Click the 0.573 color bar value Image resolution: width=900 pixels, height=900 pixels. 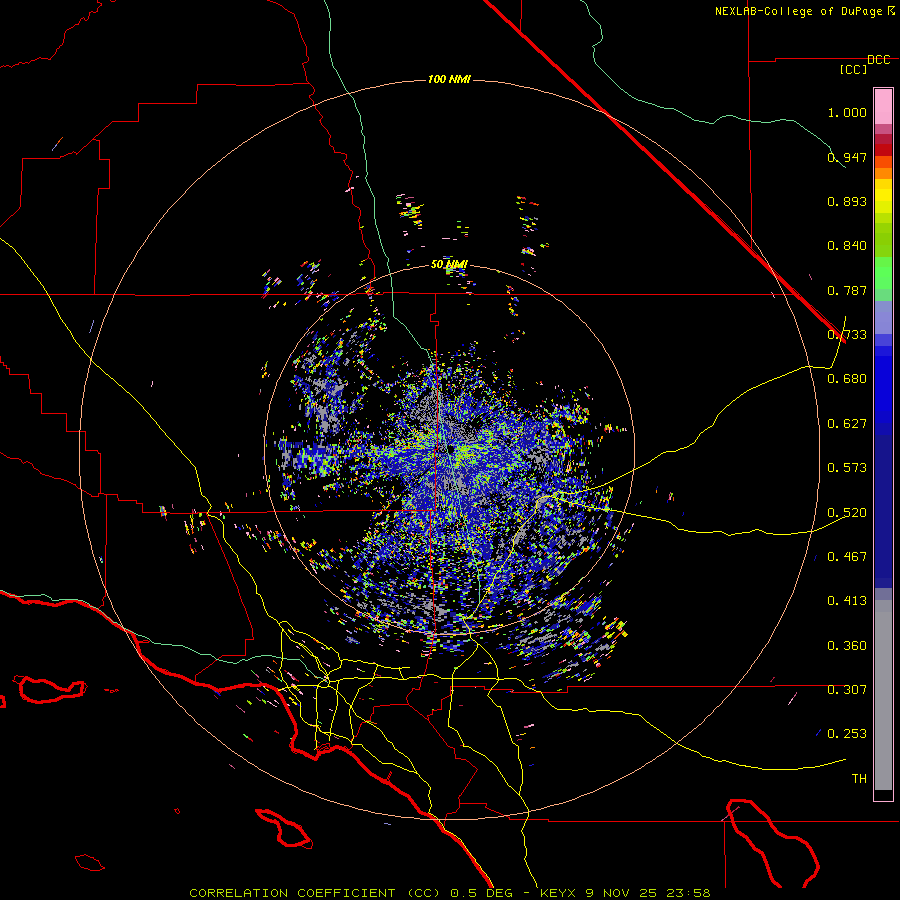pos(847,468)
